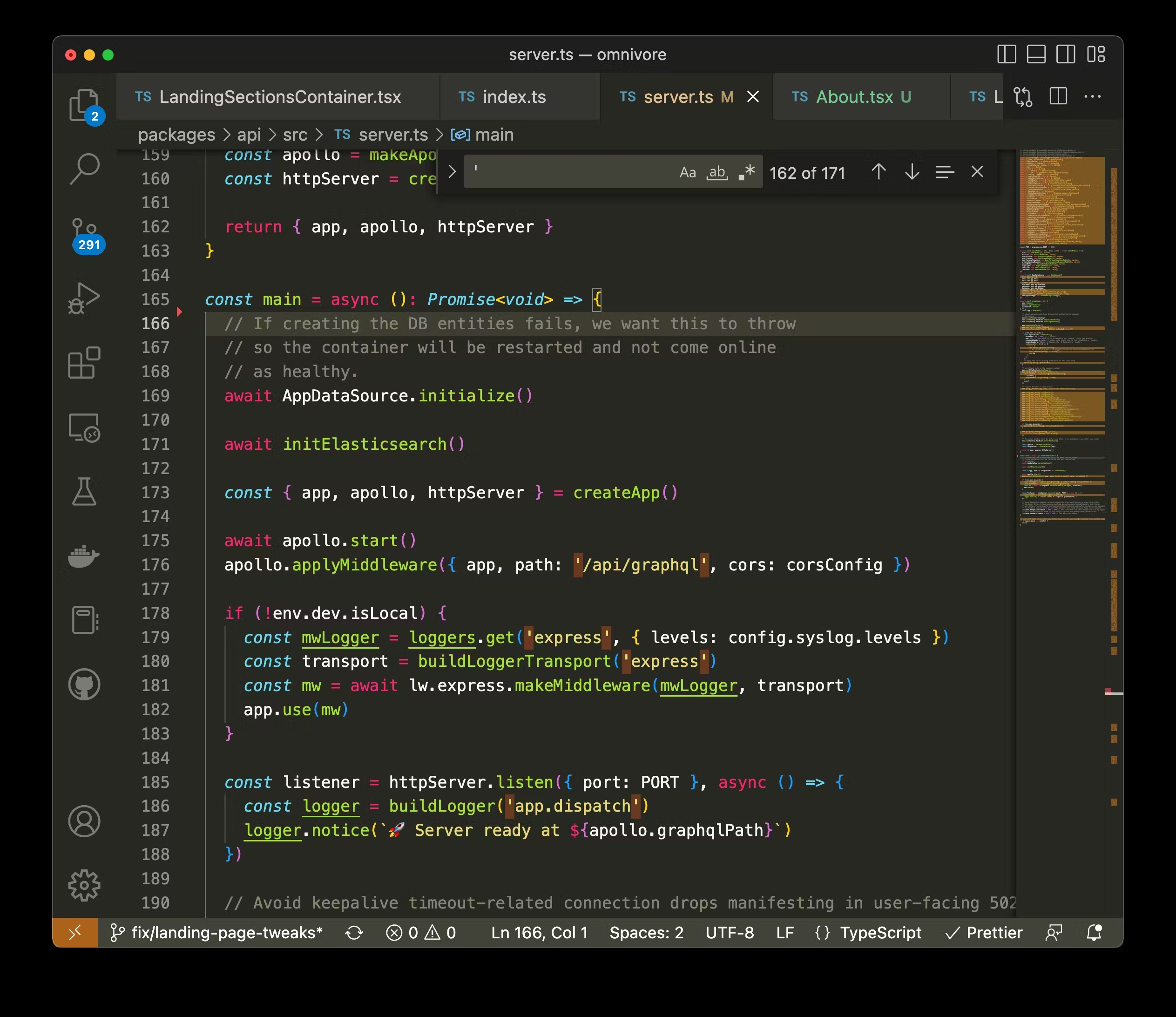Open the Search view in activity bar
Viewport: 1176px width, 1017px height.
click(84, 169)
